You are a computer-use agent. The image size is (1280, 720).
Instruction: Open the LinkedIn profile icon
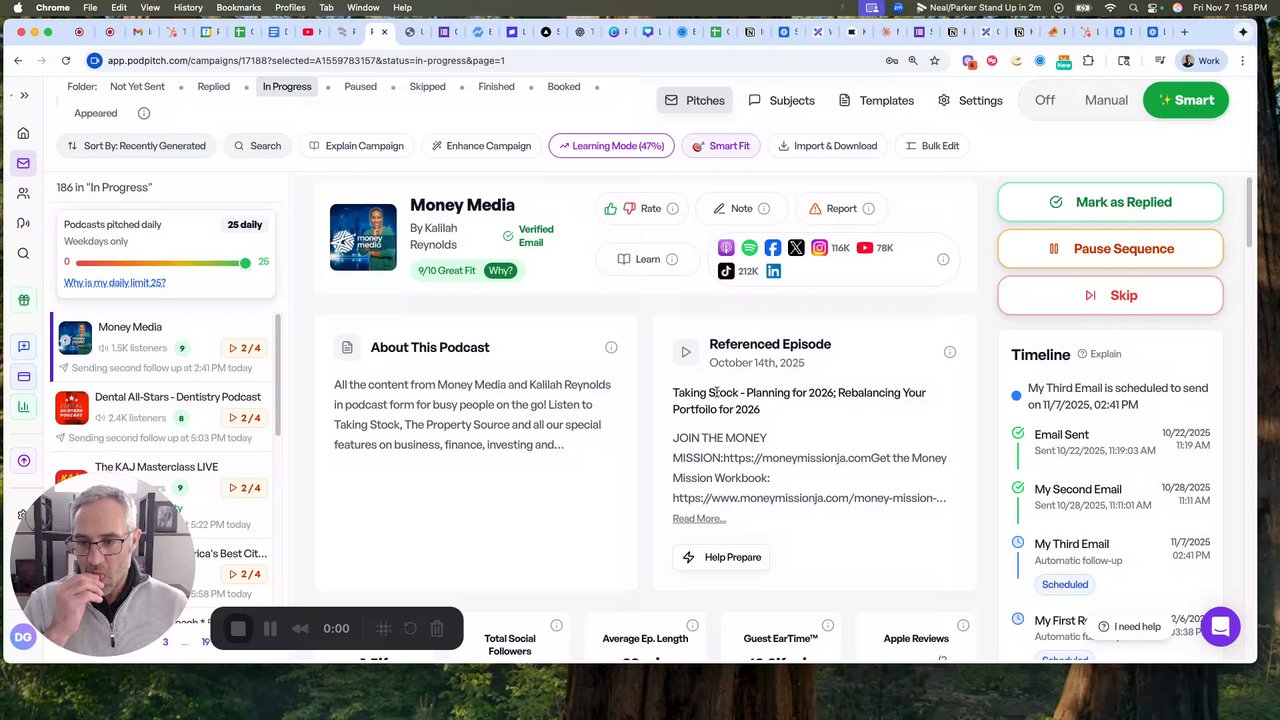point(773,271)
